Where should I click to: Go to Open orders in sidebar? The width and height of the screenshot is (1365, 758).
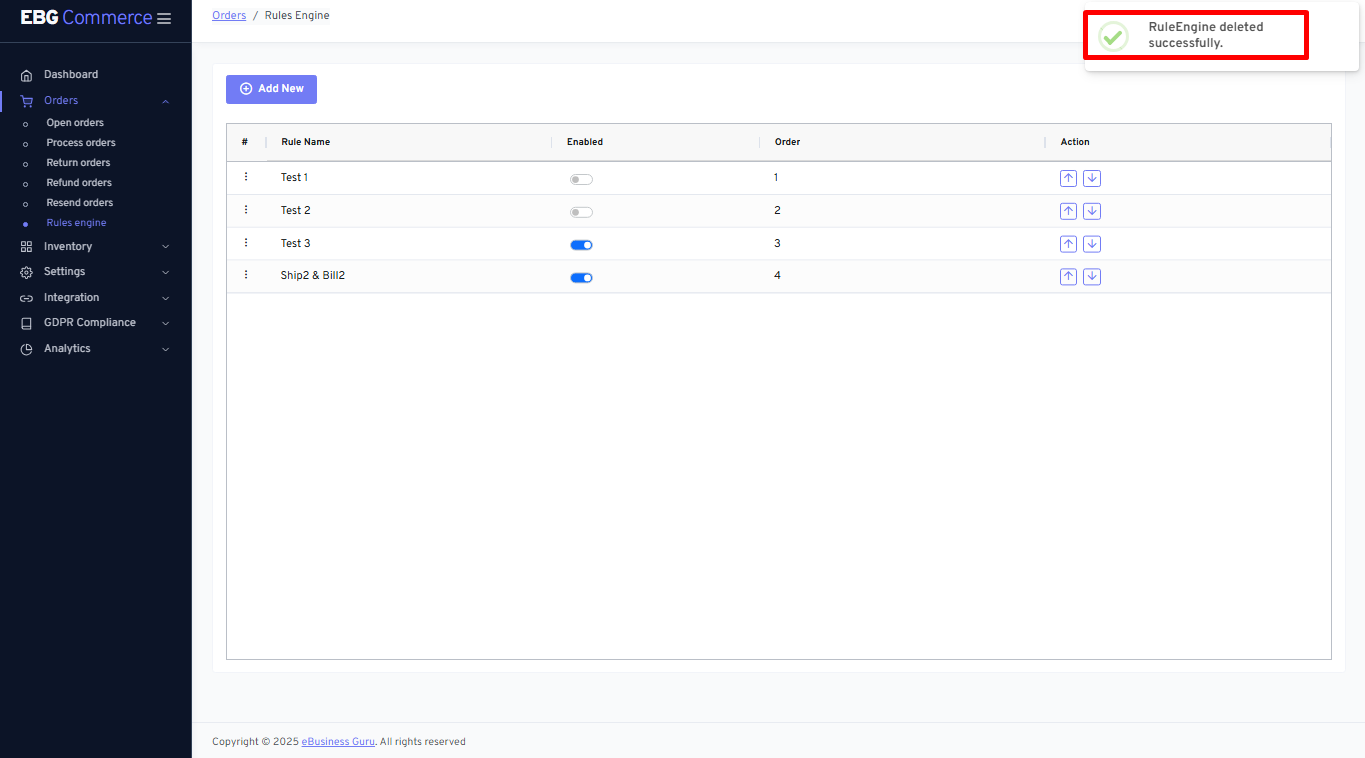[x=75, y=123]
